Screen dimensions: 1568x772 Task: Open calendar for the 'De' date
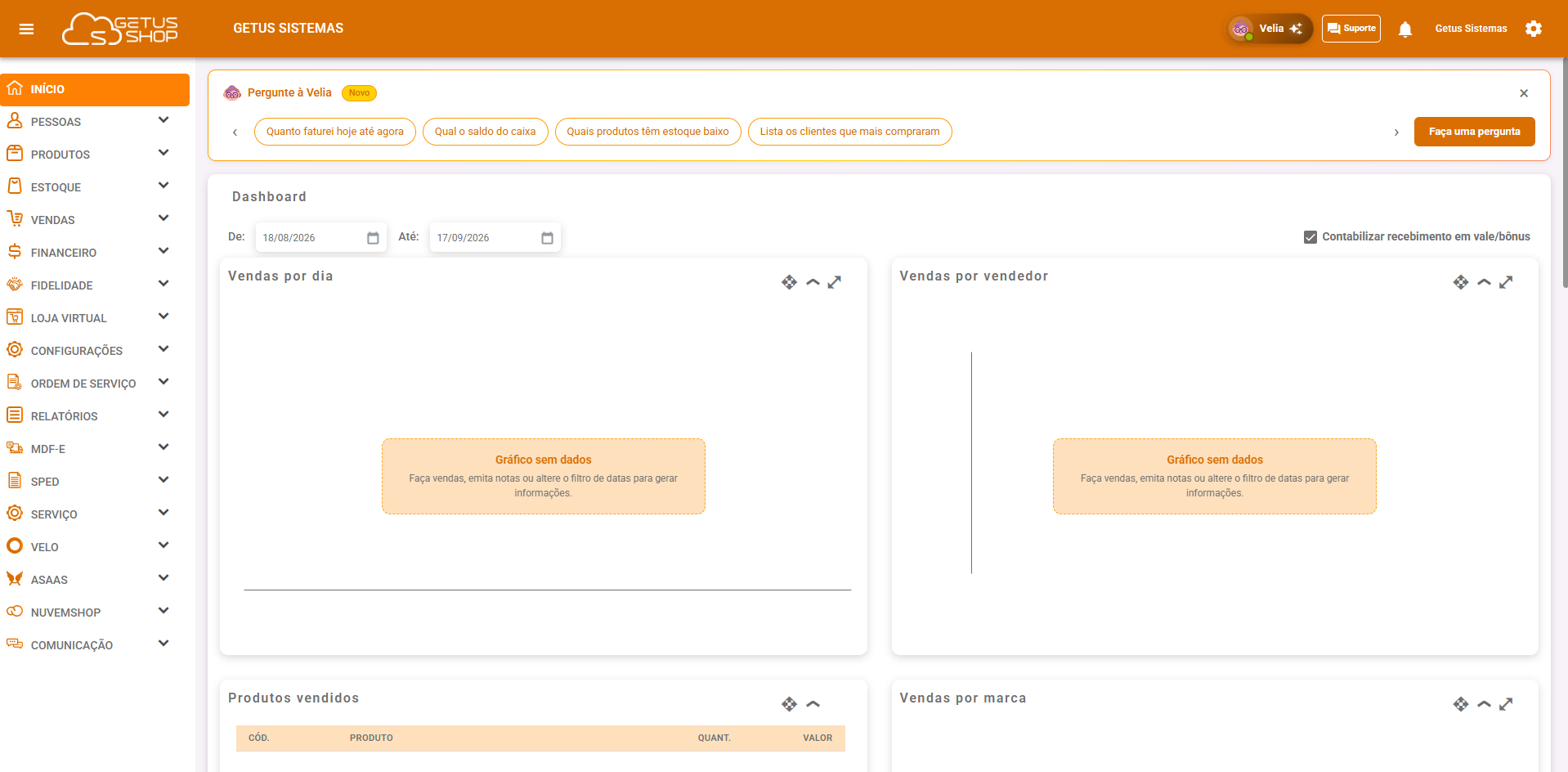click(373, 238)
